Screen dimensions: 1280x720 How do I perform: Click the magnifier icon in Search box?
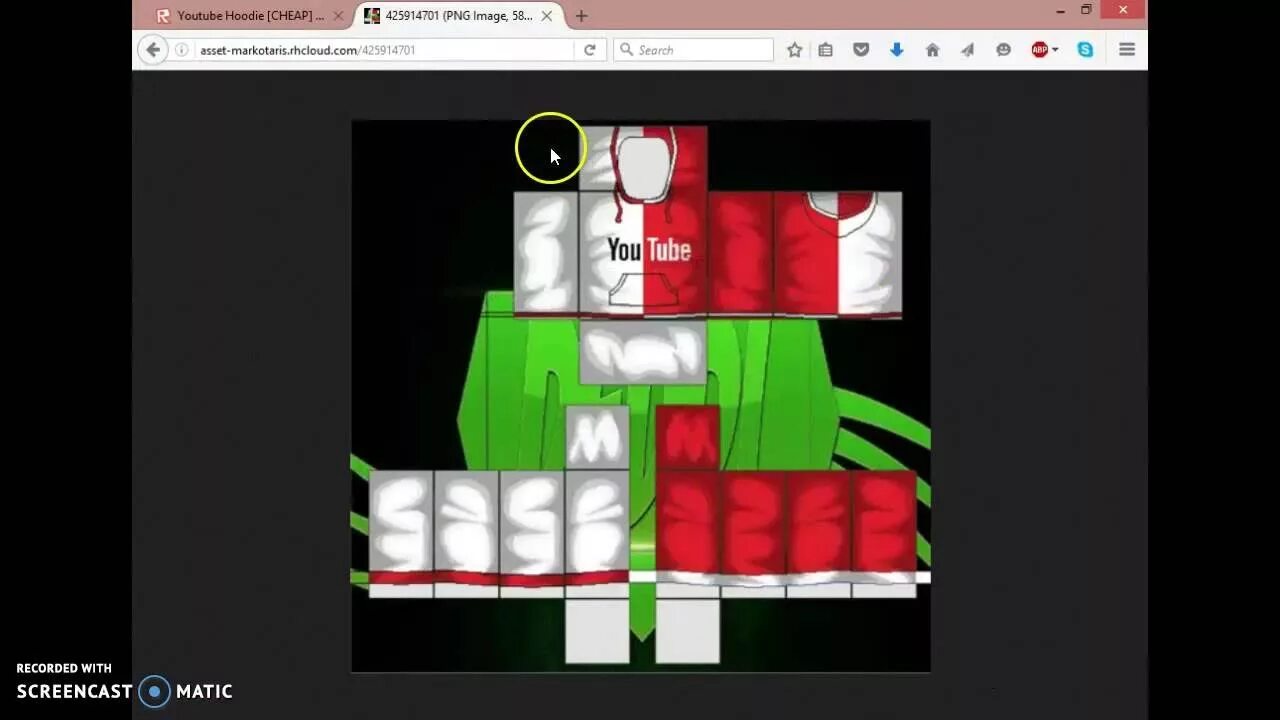pyautogui.click(x=626, y=50)
